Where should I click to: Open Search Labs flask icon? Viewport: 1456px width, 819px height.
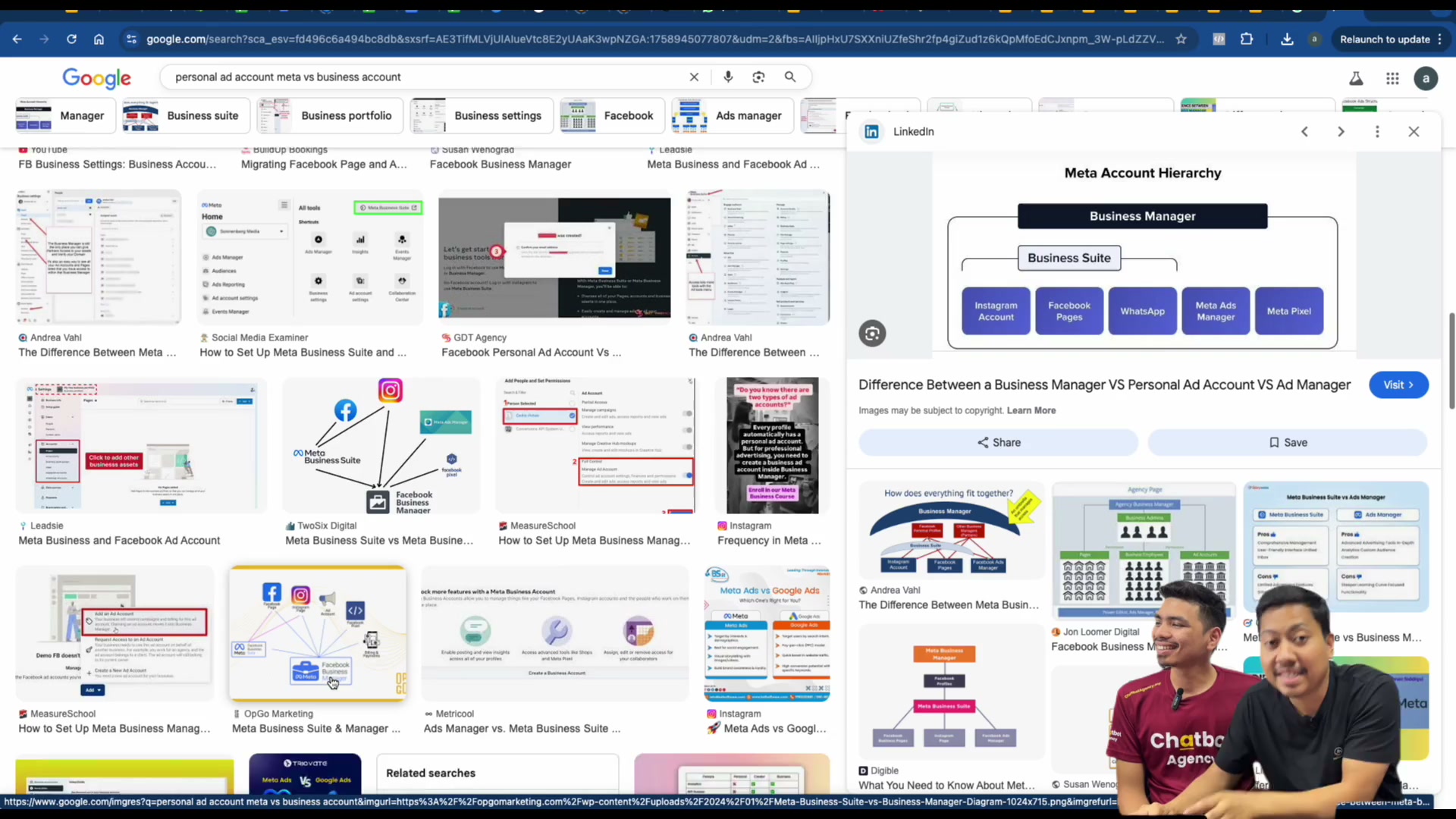pyautogui.click(x=1356, y=78)
